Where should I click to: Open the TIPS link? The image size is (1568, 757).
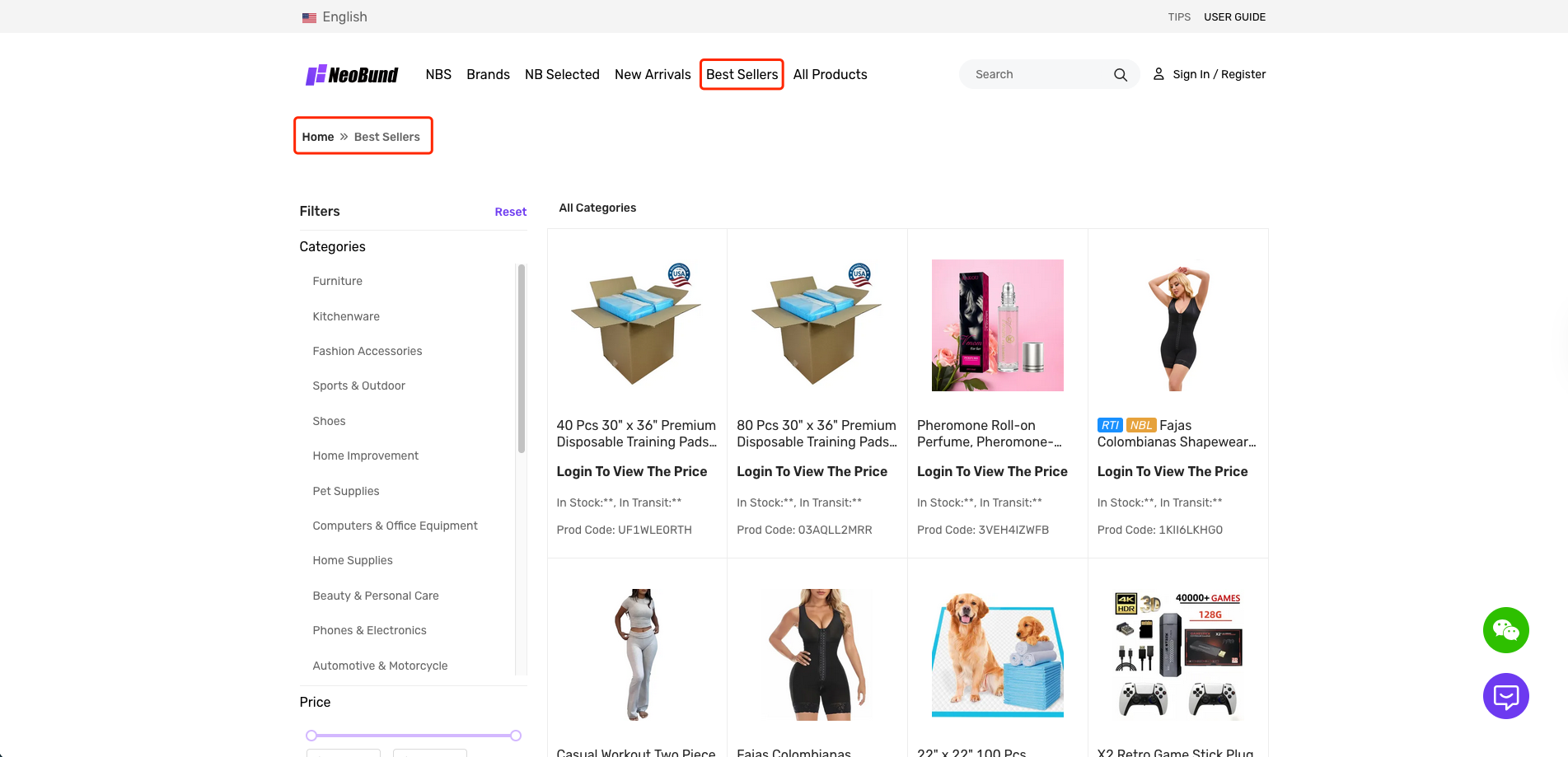pos(1179,16)
